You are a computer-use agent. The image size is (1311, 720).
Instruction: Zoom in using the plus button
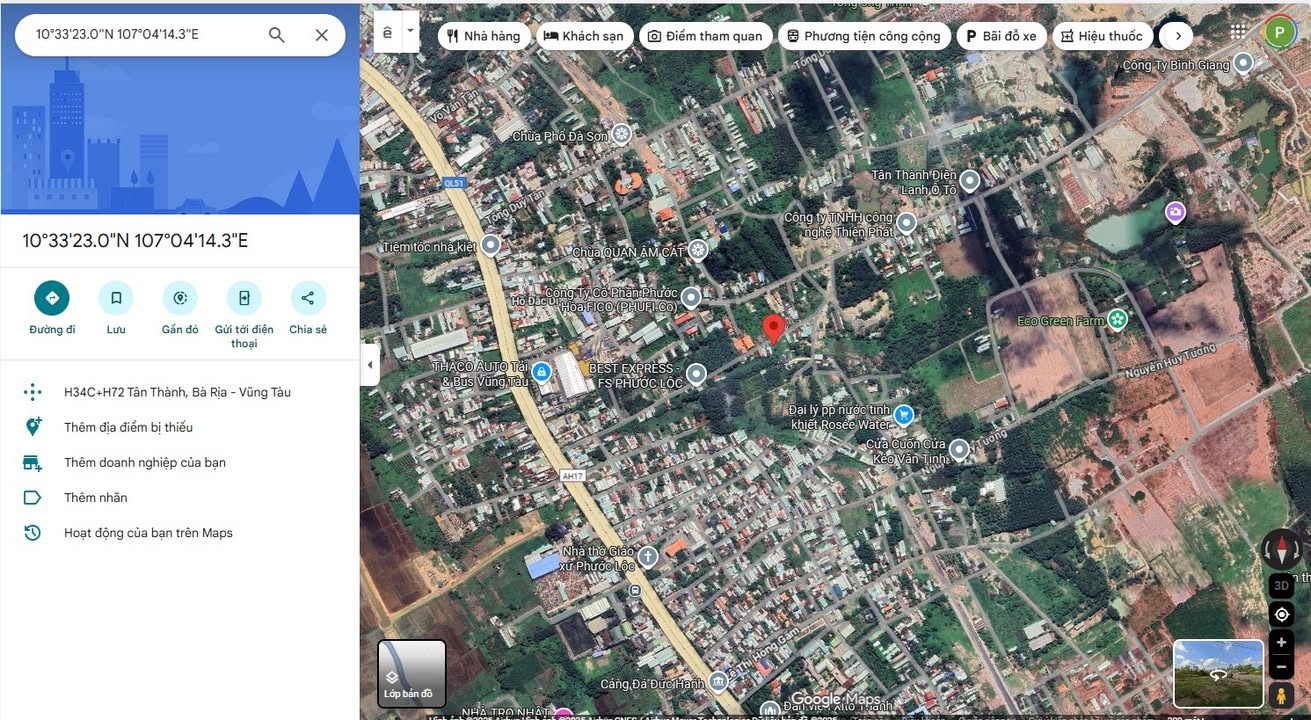click(1281, 642)
